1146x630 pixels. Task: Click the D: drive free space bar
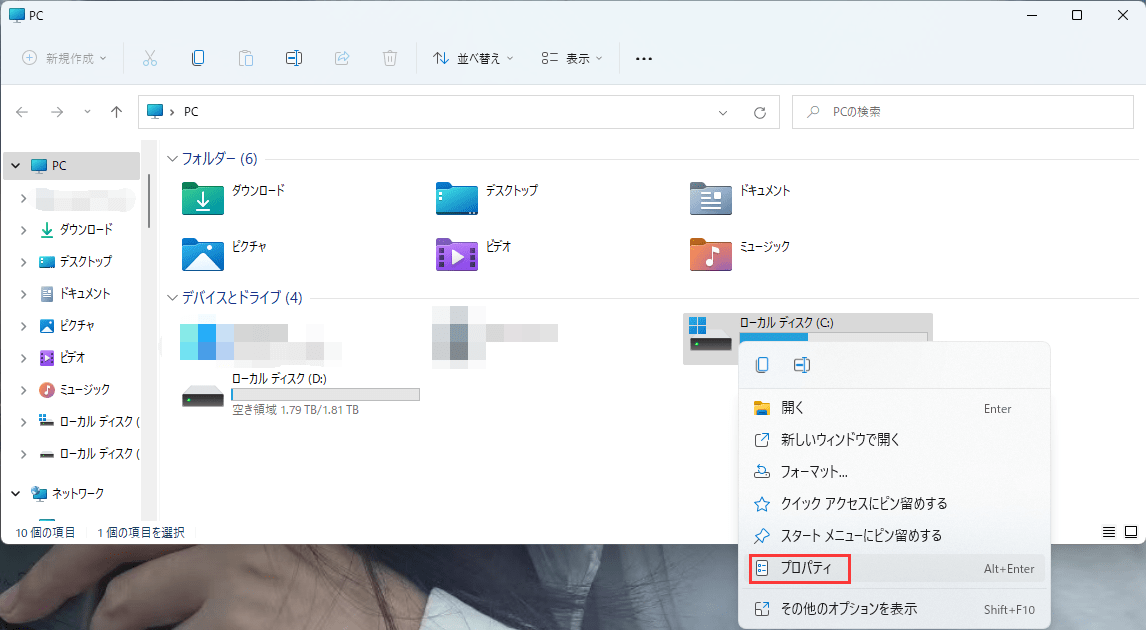[323, 393]
